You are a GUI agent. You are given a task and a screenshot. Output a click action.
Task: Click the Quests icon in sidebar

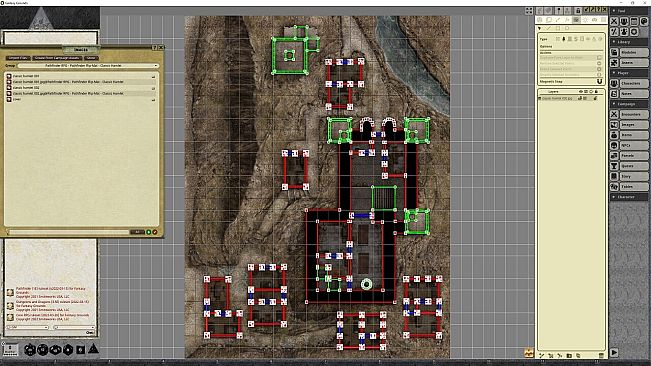tap(614, 166)
